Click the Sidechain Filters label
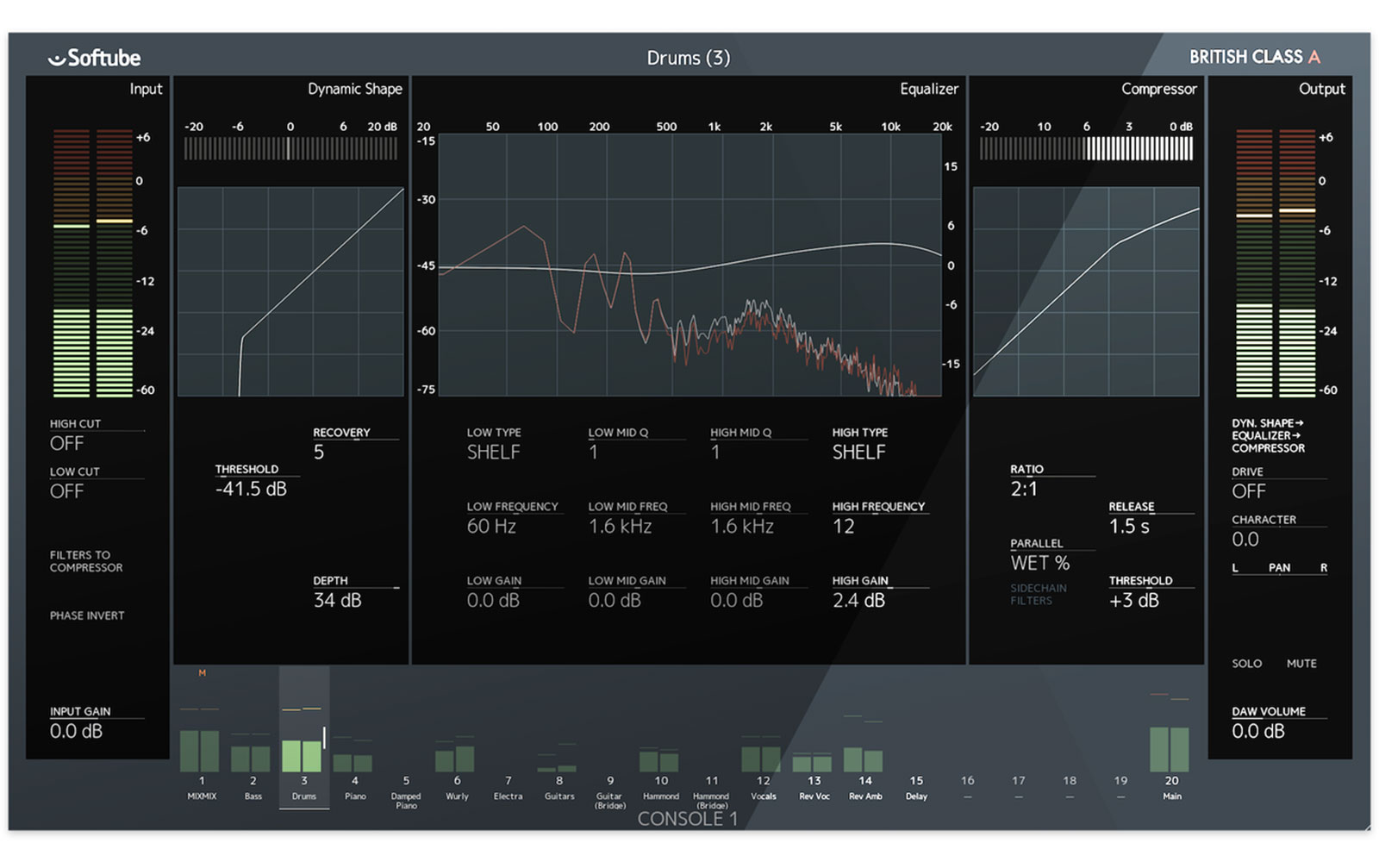This screenshot has width=1379, height=868. [x=1038, y=594]
